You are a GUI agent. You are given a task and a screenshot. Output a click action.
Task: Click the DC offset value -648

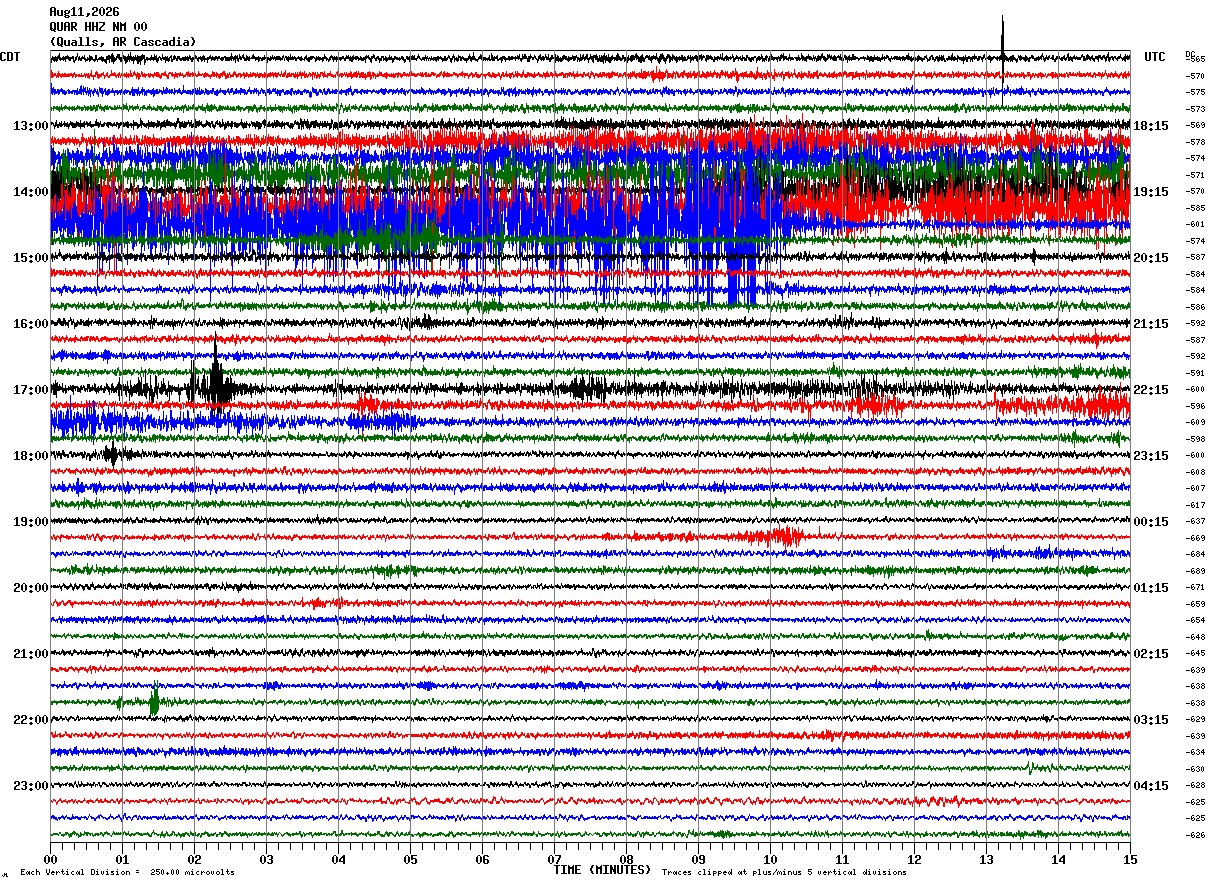pyautogui.click(x=1195, y=636)
